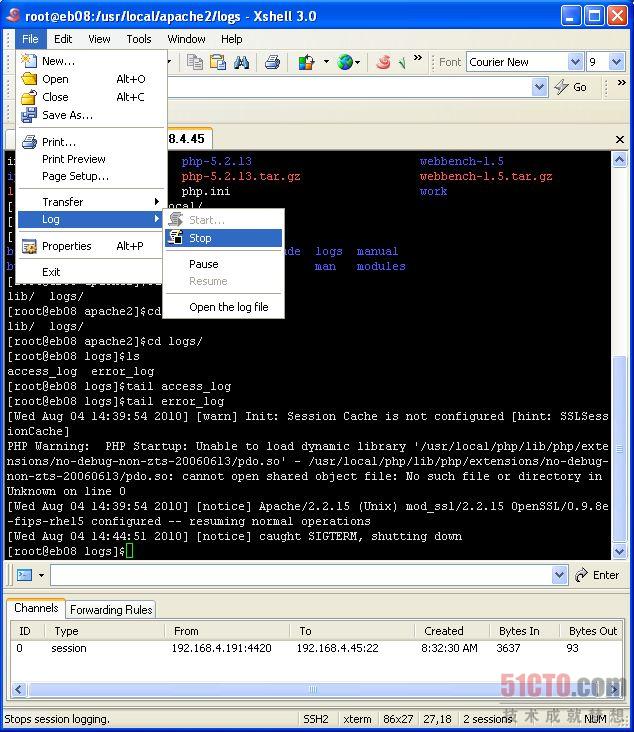Open the Transfer submenu
This screenshot has width=634, height=732.
(92, 202)
